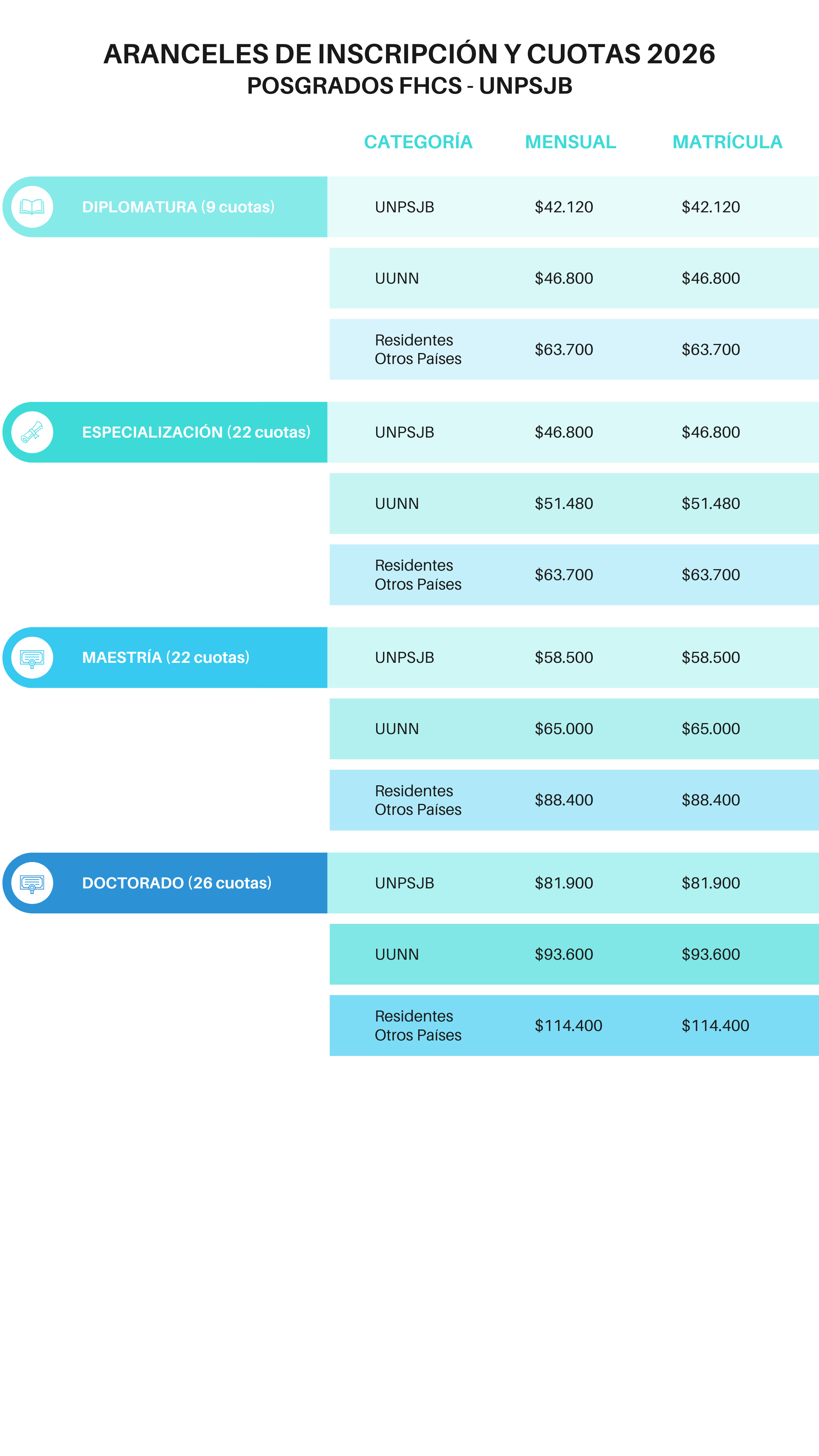Click the UUNN category in the Doctorado section
The image size is (819, 1456).
point(397,954)
